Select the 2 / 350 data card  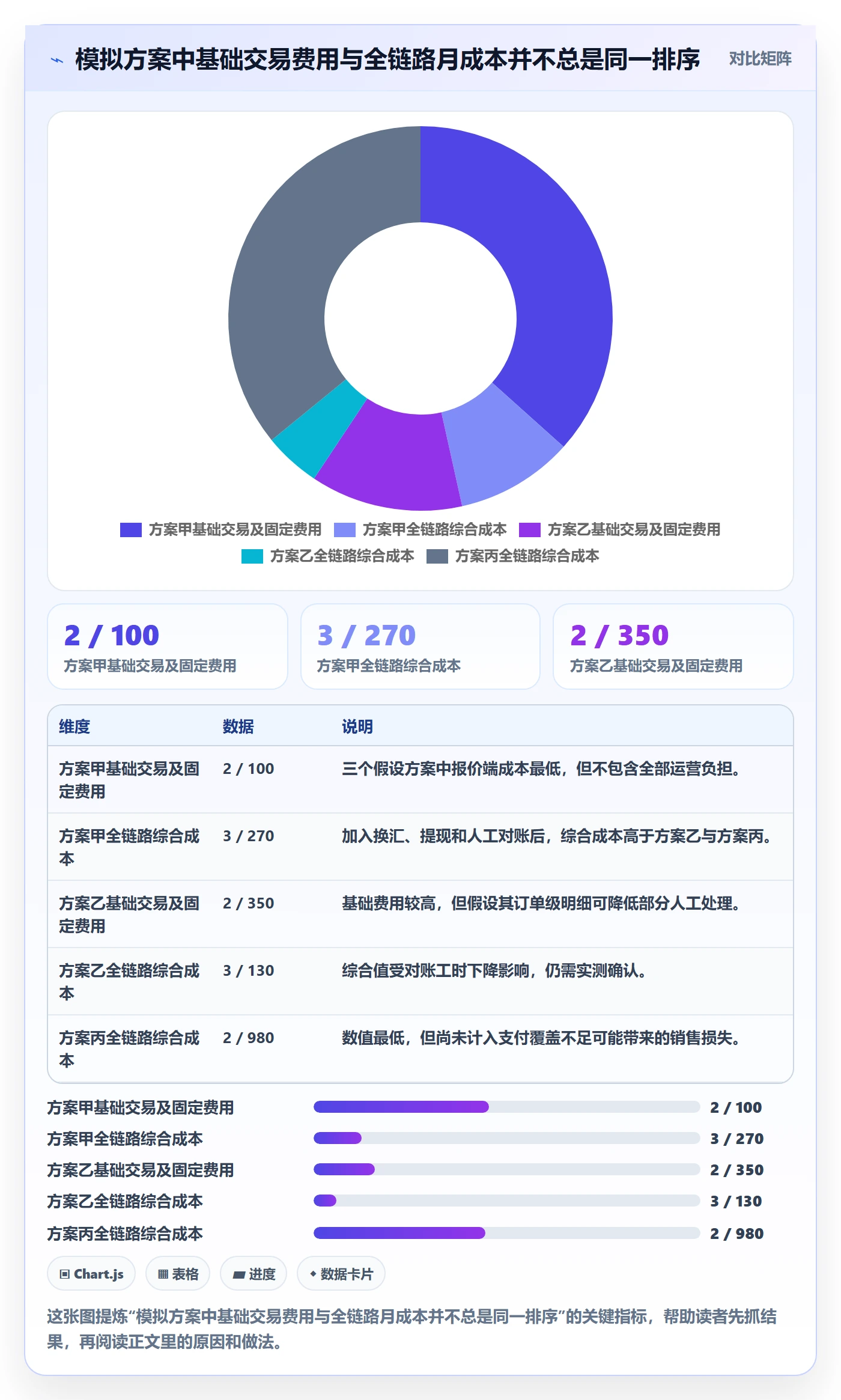point(673,647)
